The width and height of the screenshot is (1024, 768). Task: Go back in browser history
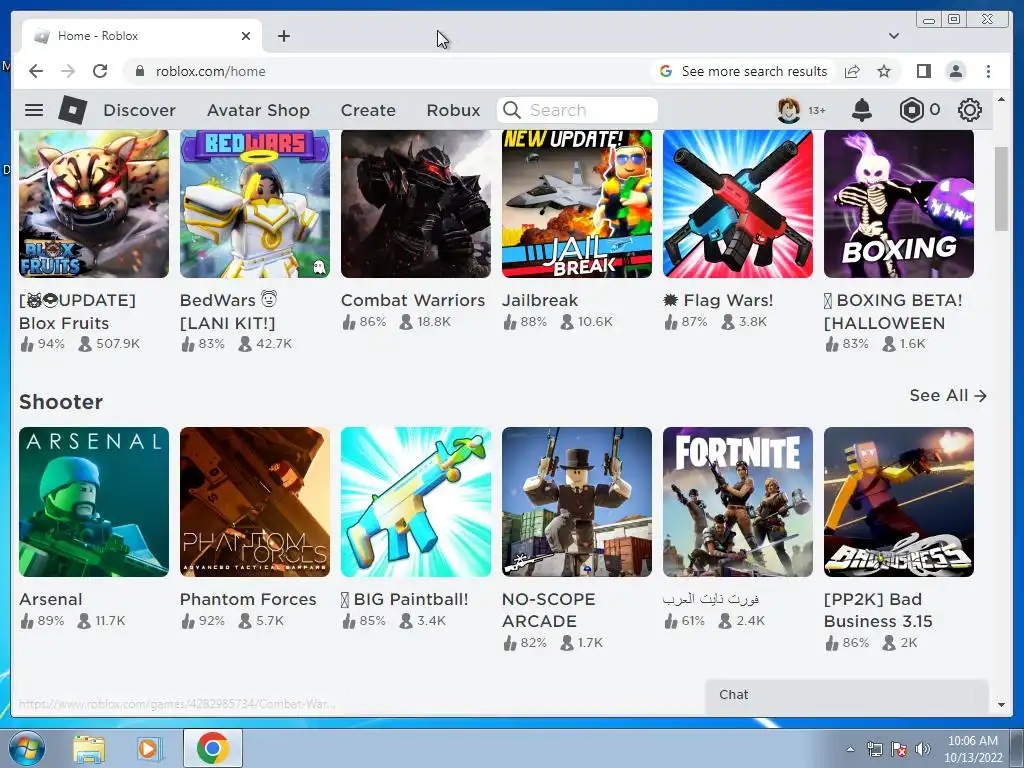point(36,71)
